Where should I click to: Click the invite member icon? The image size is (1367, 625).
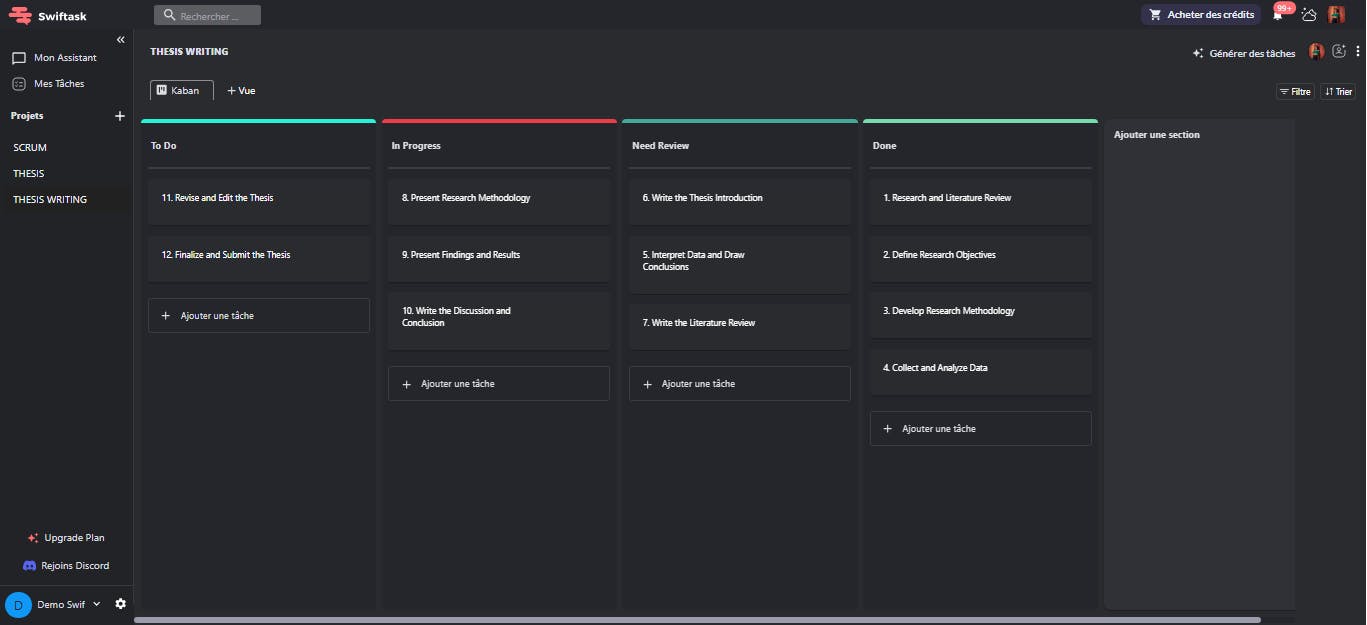pos(1339,52)
